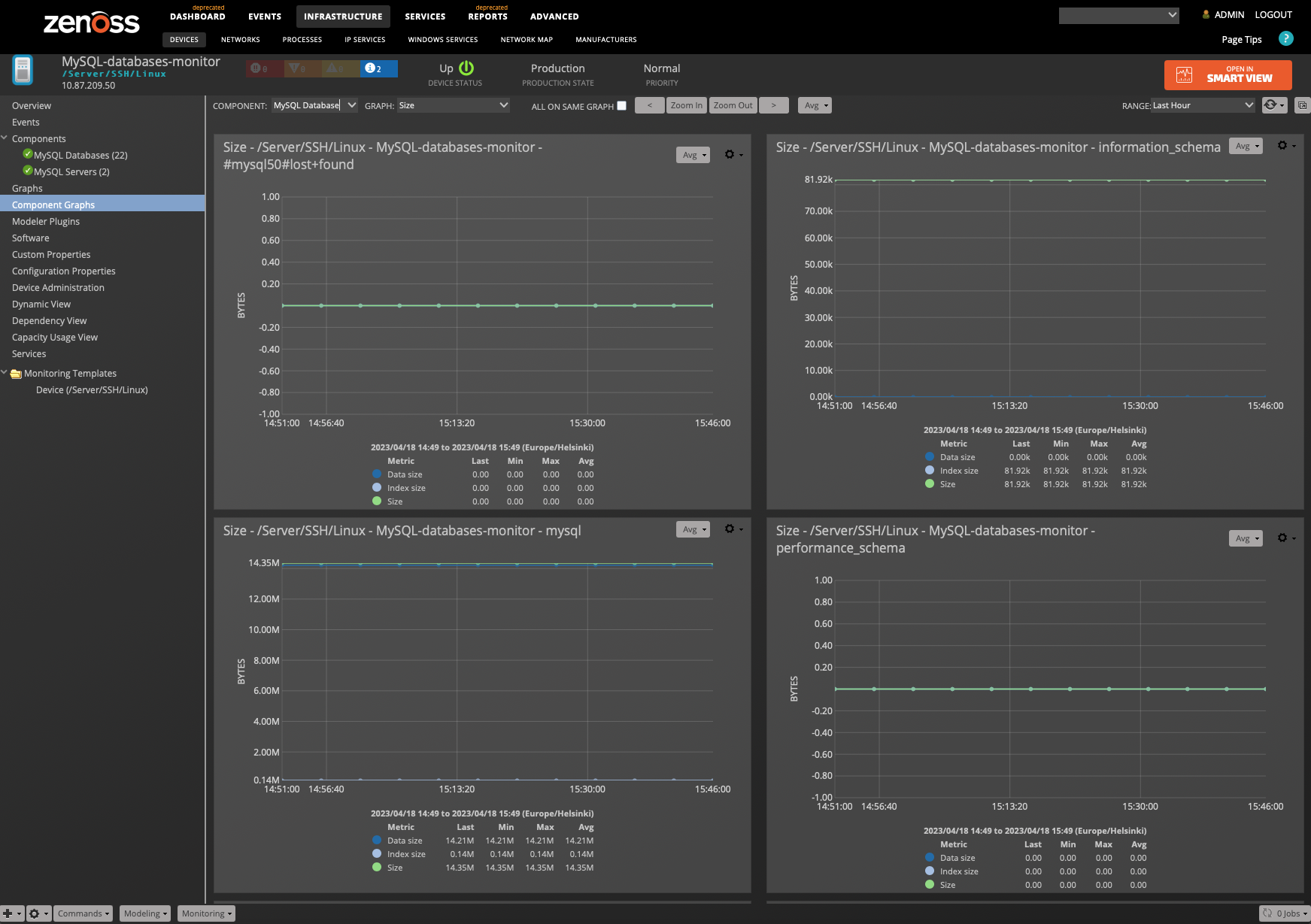Open gear menu of mysql graph
This screenshot has height=924, width=1311.
[x=733, y=529]
